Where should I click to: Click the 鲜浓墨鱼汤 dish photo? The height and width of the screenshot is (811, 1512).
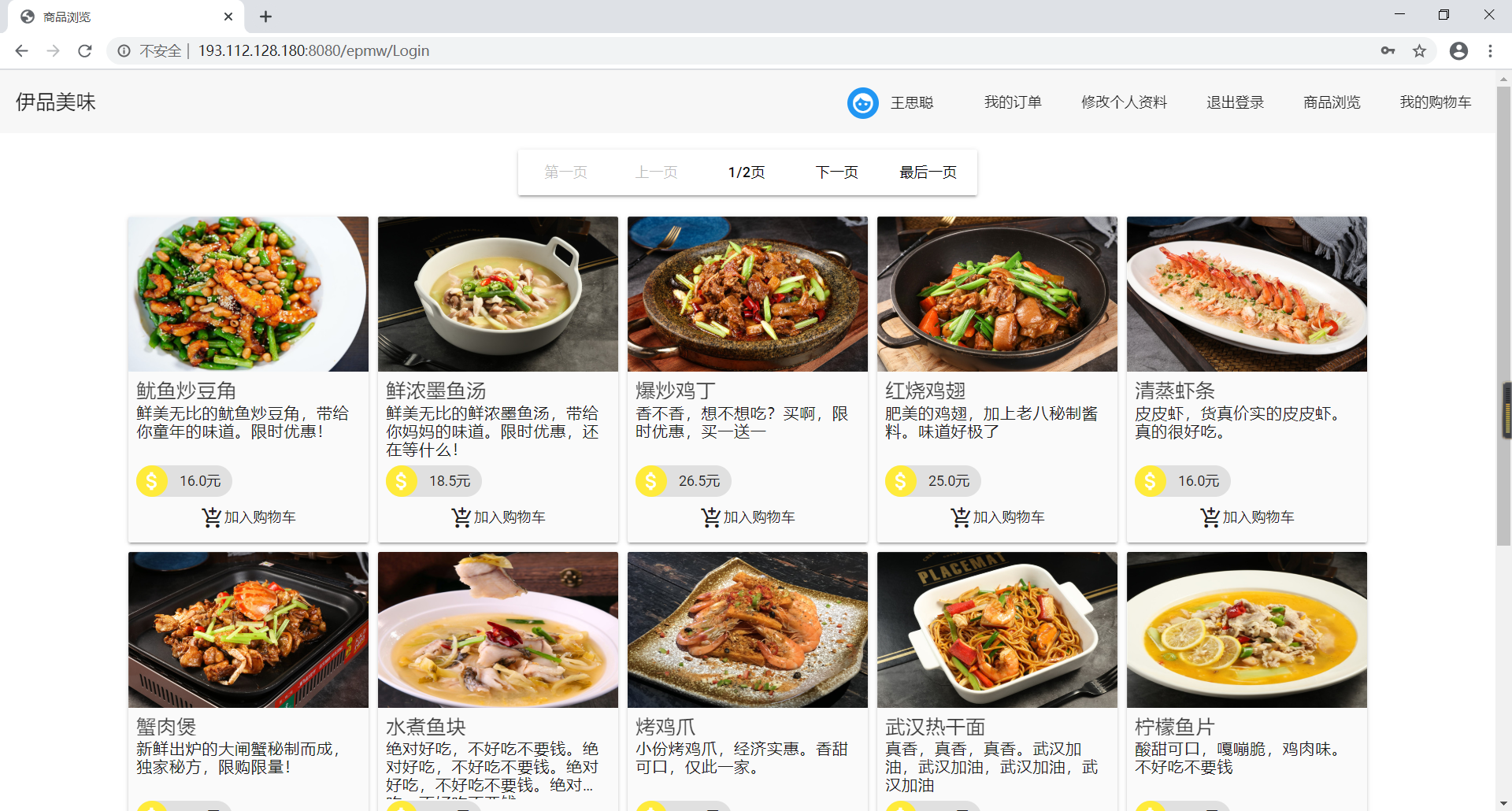point(498,294)
